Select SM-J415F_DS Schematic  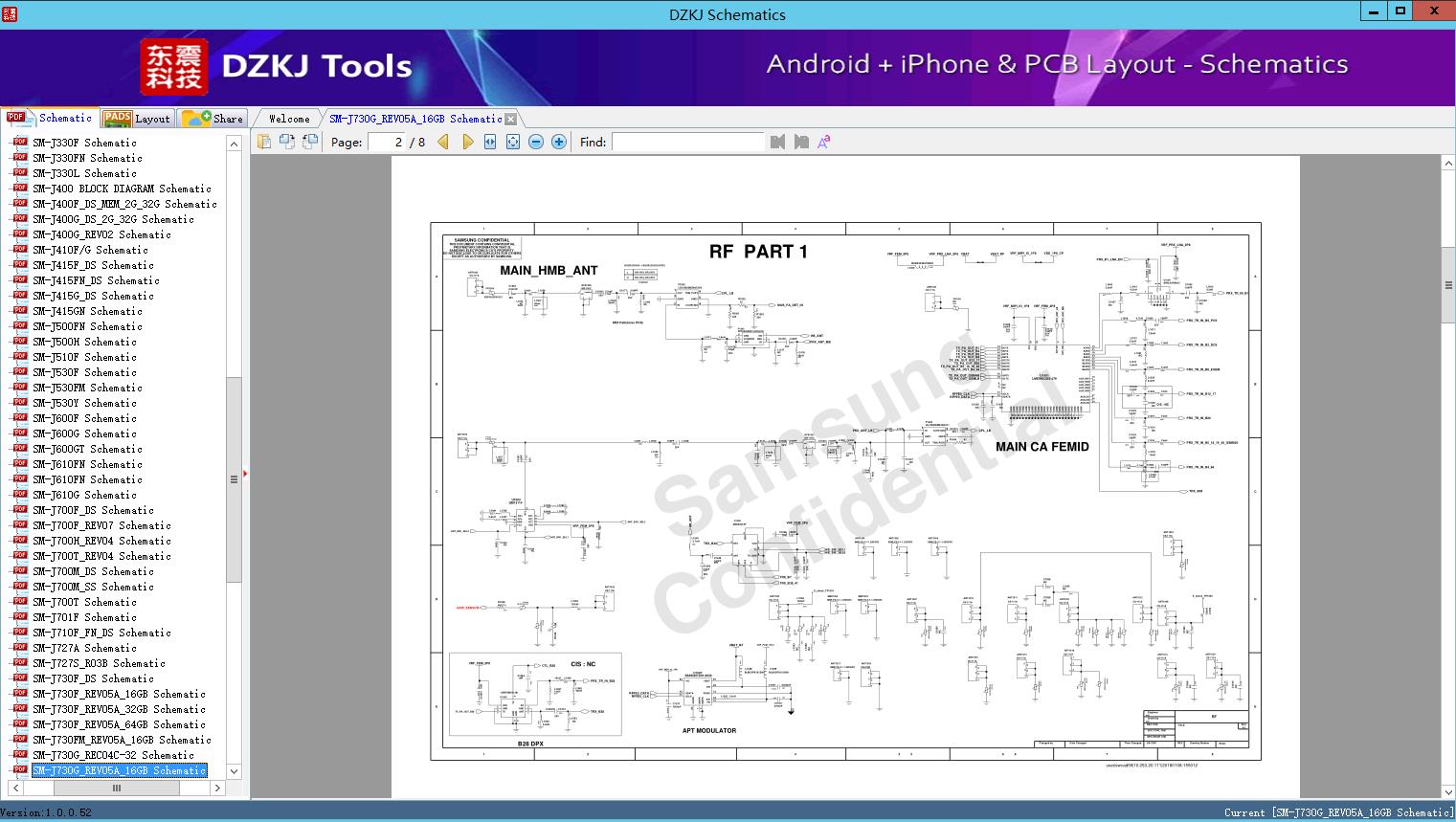tap(93, 265)
